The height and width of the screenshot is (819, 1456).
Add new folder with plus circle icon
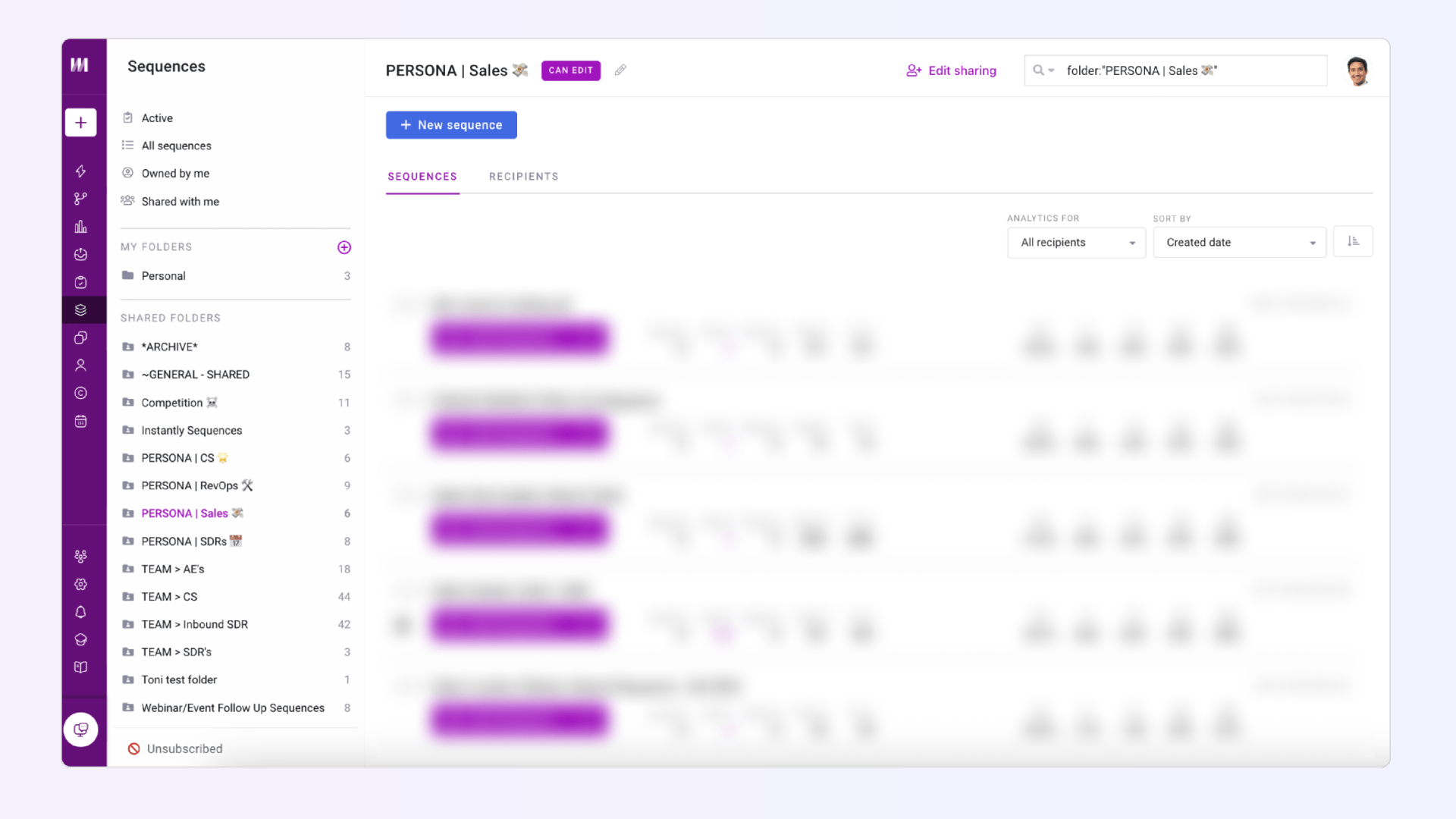pyautogui.click(x=344, y=247)
